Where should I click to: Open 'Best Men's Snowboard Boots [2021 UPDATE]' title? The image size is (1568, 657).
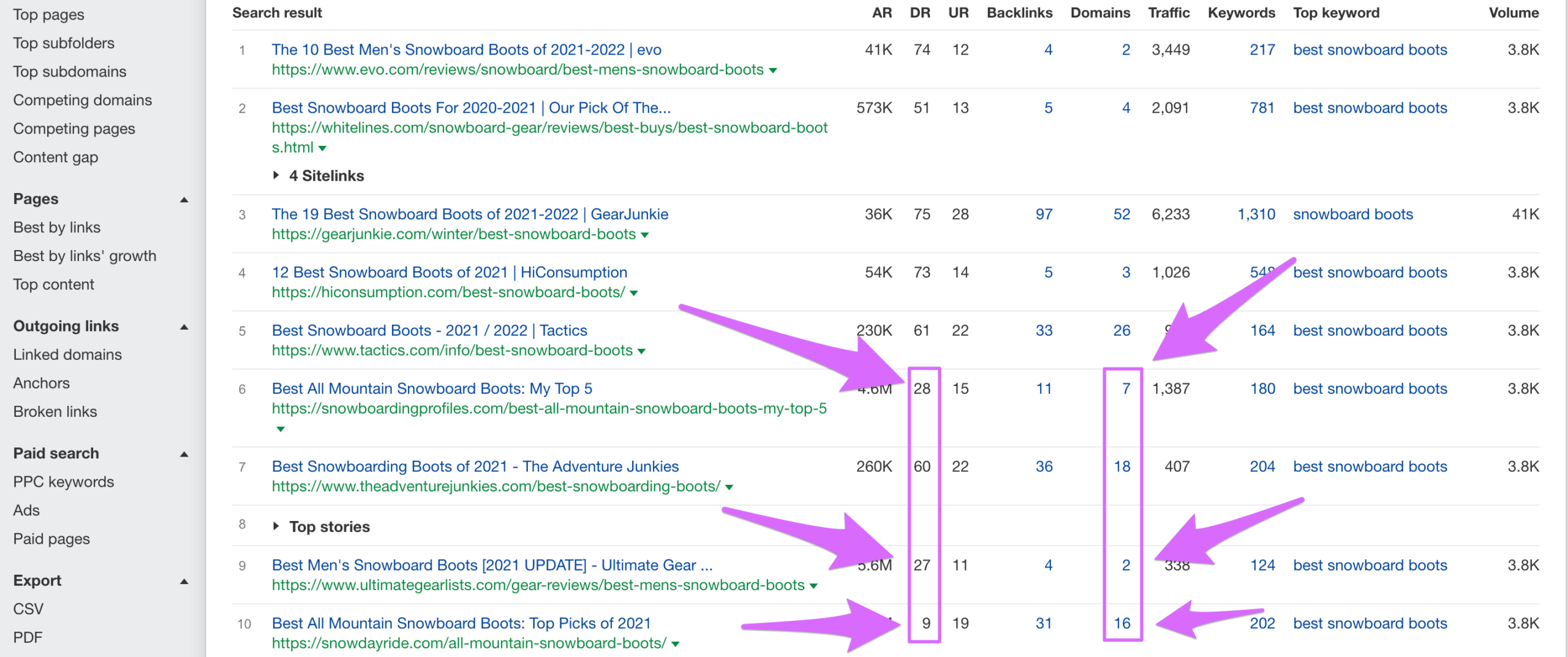[x=492, y=565]
